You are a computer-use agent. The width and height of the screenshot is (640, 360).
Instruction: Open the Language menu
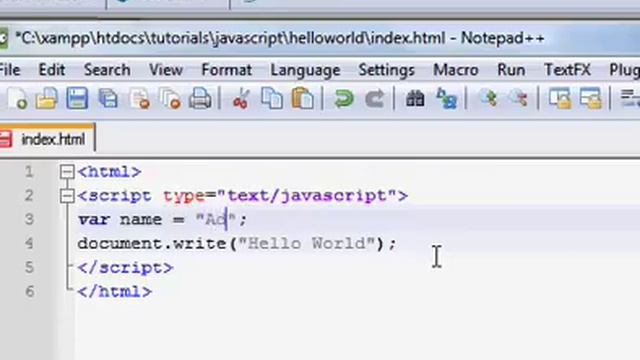305,70
